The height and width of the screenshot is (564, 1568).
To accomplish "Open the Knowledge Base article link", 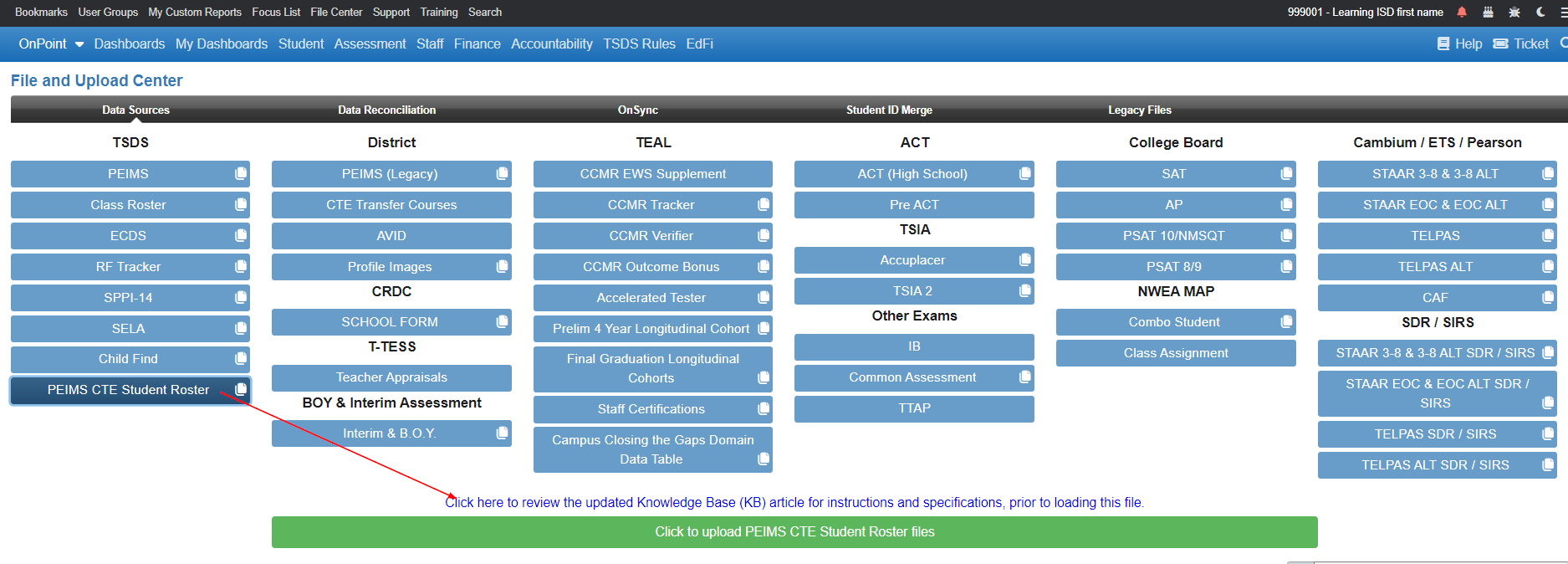I will coord(794,502).
